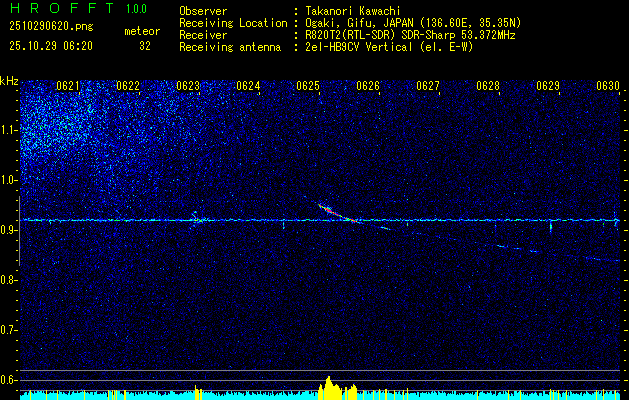
Task: Click the 0623 time marker label
Action: coord(188,86)
